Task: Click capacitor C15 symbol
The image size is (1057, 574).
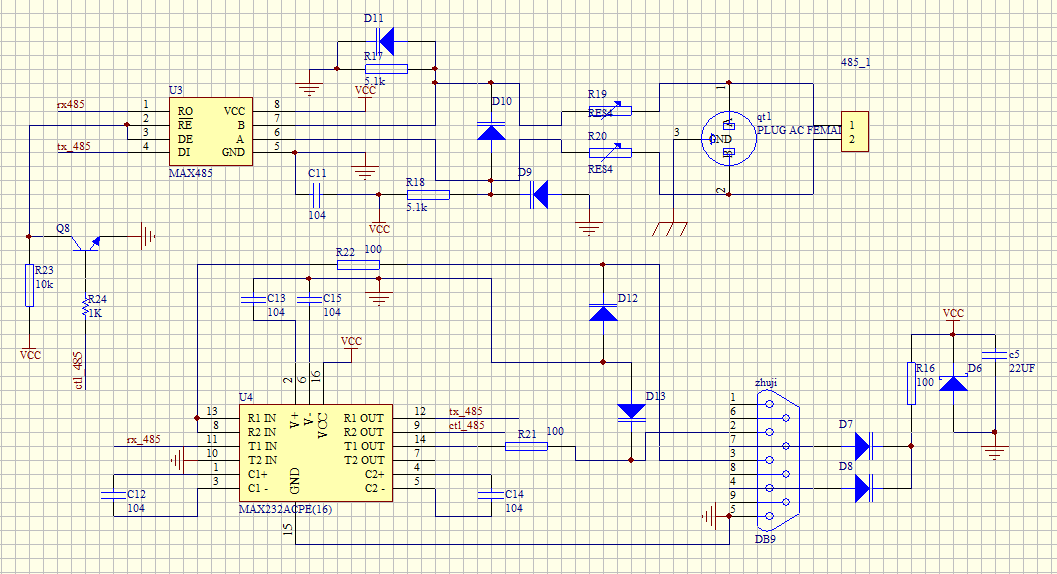Action: click(309, 299)
